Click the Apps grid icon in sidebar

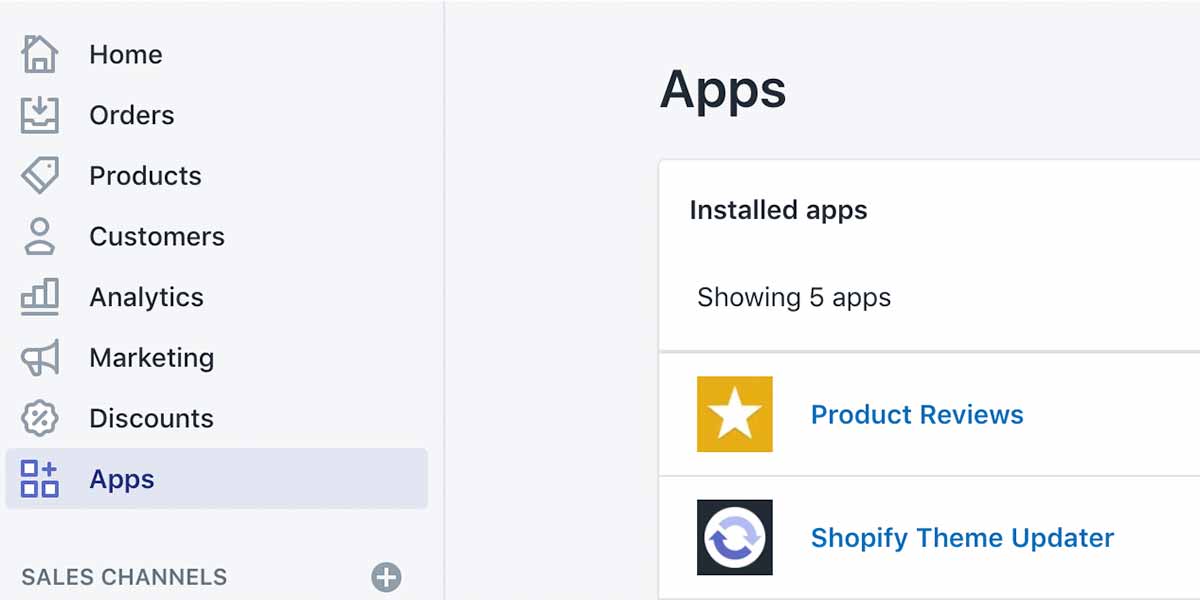[40, 479]
